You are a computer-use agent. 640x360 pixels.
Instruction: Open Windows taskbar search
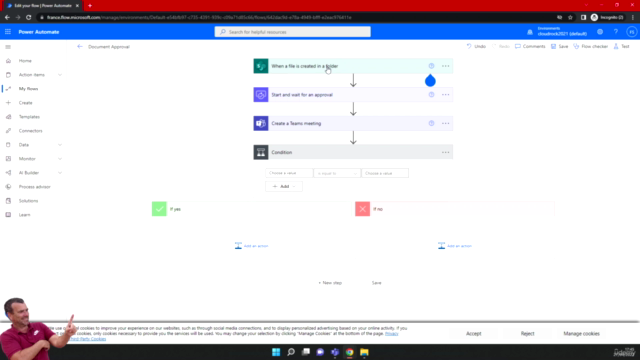tap(291, 352)
